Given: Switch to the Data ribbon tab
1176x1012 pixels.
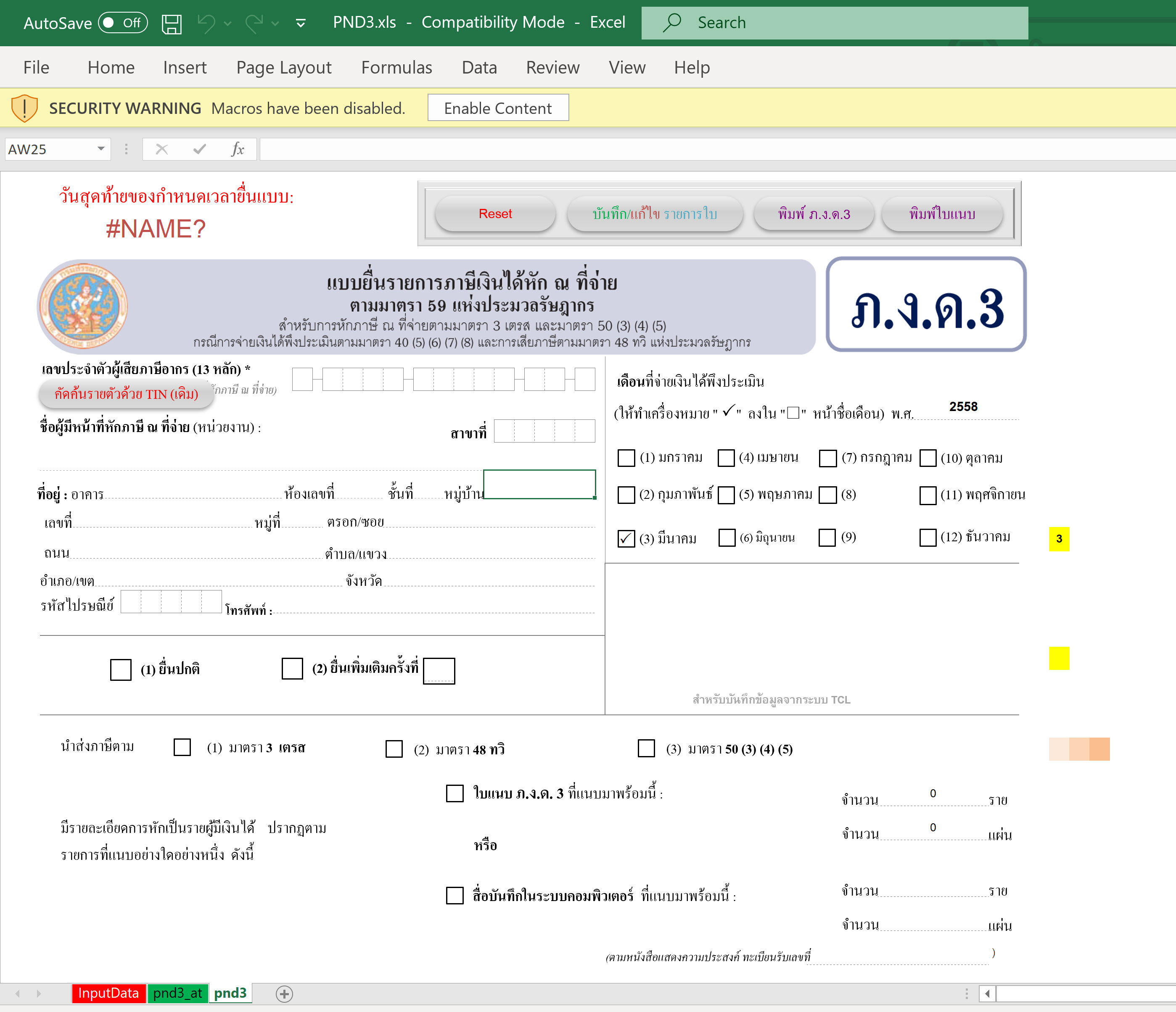Looking at the screenshot, I should [x=479, y=68].
